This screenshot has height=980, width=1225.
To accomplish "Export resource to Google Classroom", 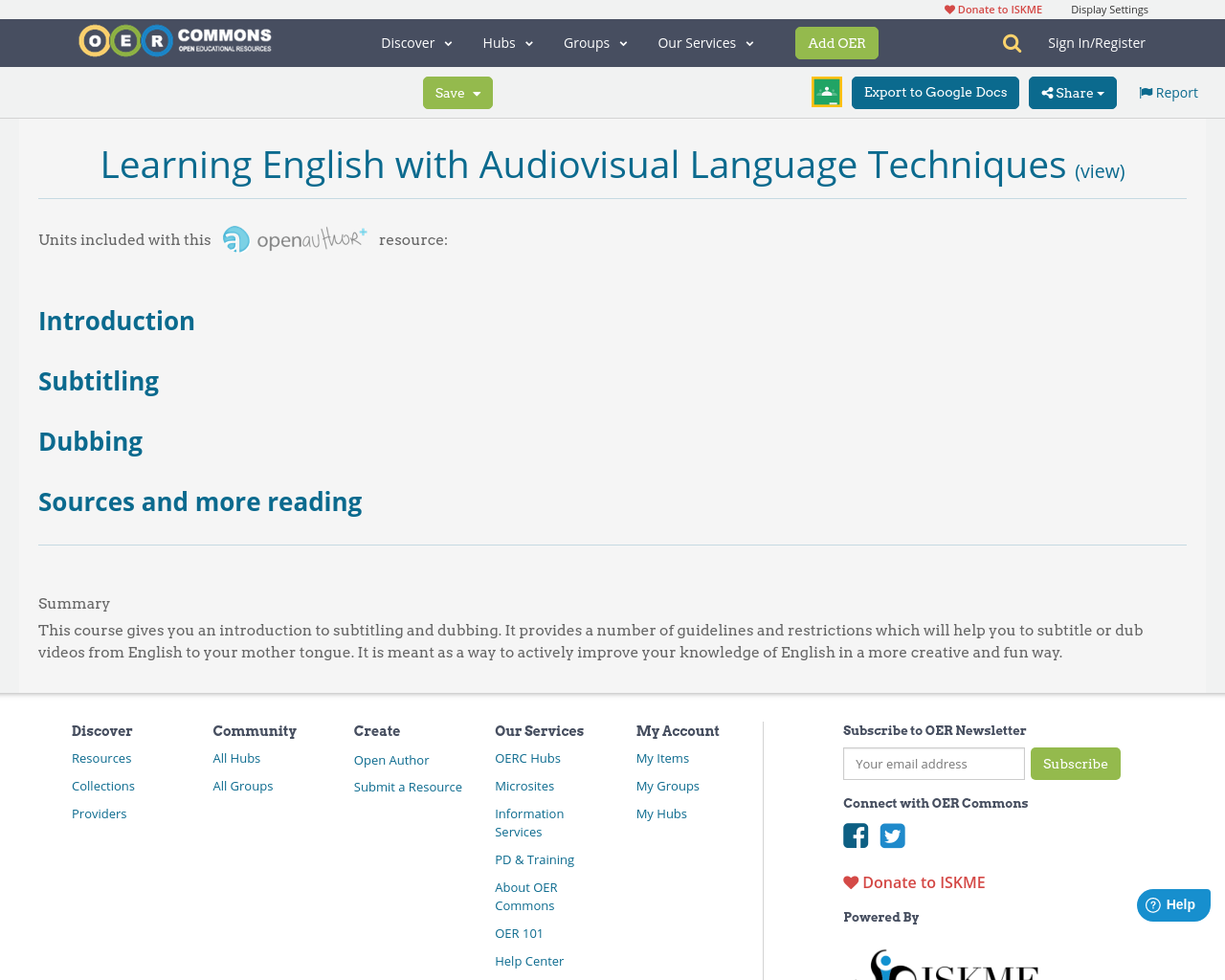I will pos(826,91).
